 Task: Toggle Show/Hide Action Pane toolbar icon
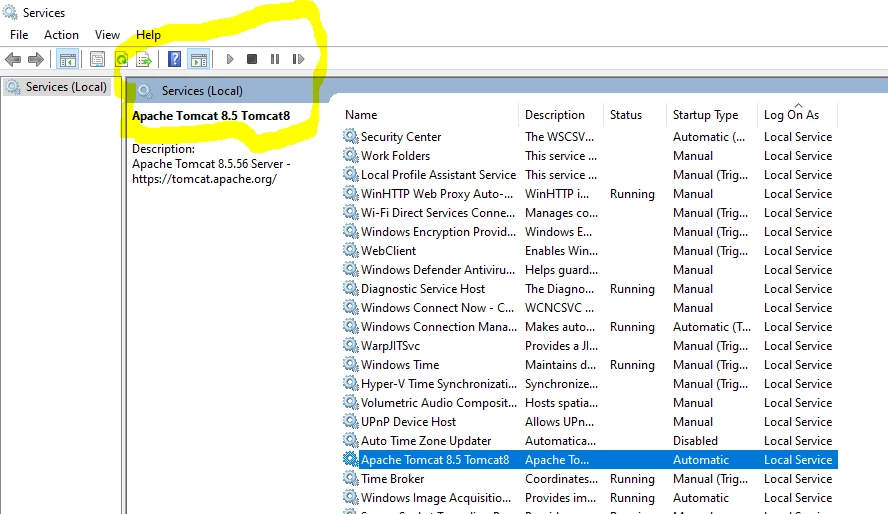[199, 59]
